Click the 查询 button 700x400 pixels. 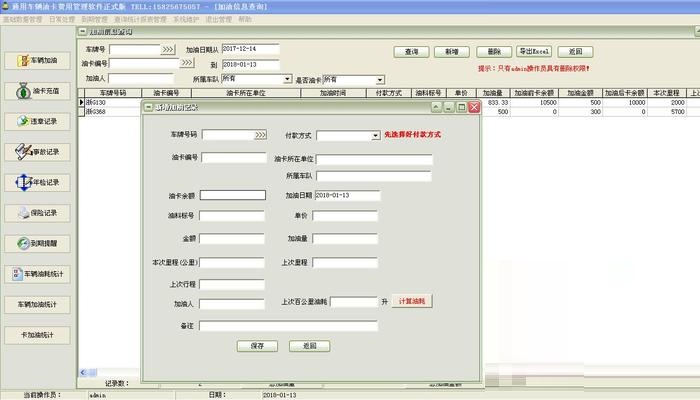[x=411, y=52]
